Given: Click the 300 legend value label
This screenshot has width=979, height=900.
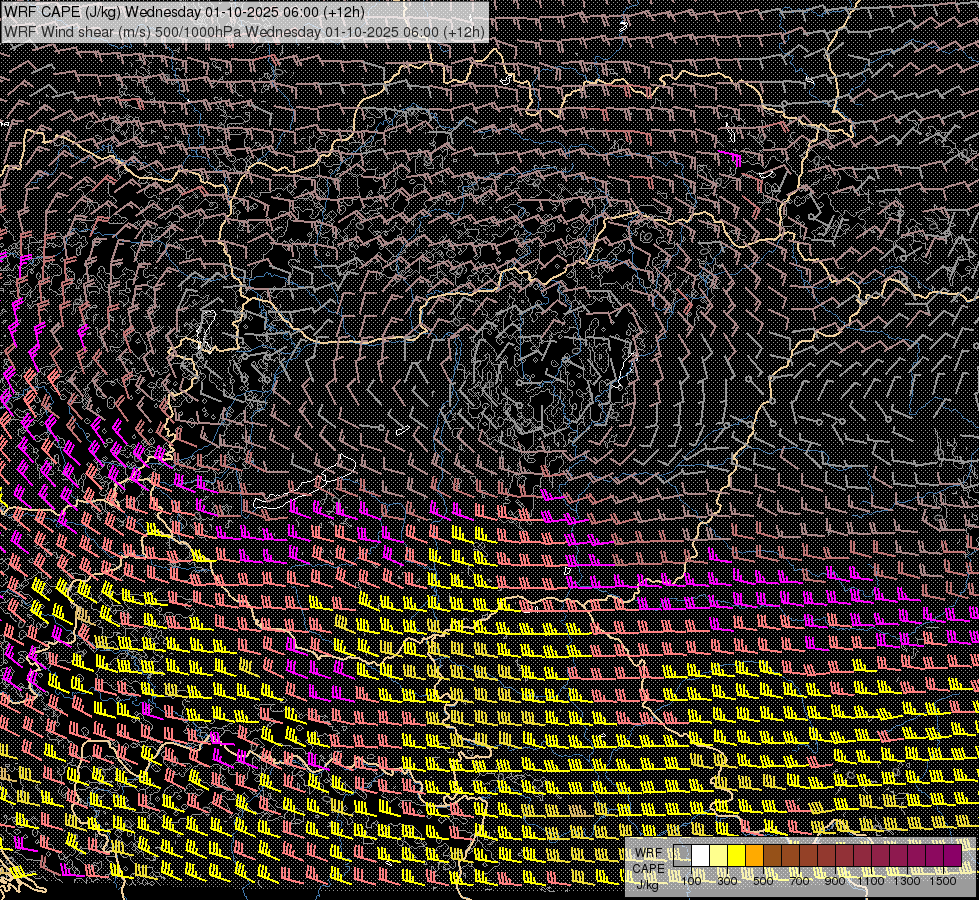Looking at the screenshot, I should (727, 881).
